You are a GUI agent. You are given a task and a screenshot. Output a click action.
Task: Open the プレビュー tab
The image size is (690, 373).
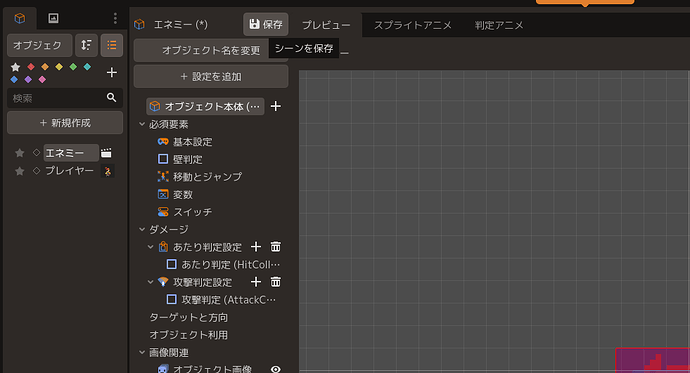coord(326,25)
